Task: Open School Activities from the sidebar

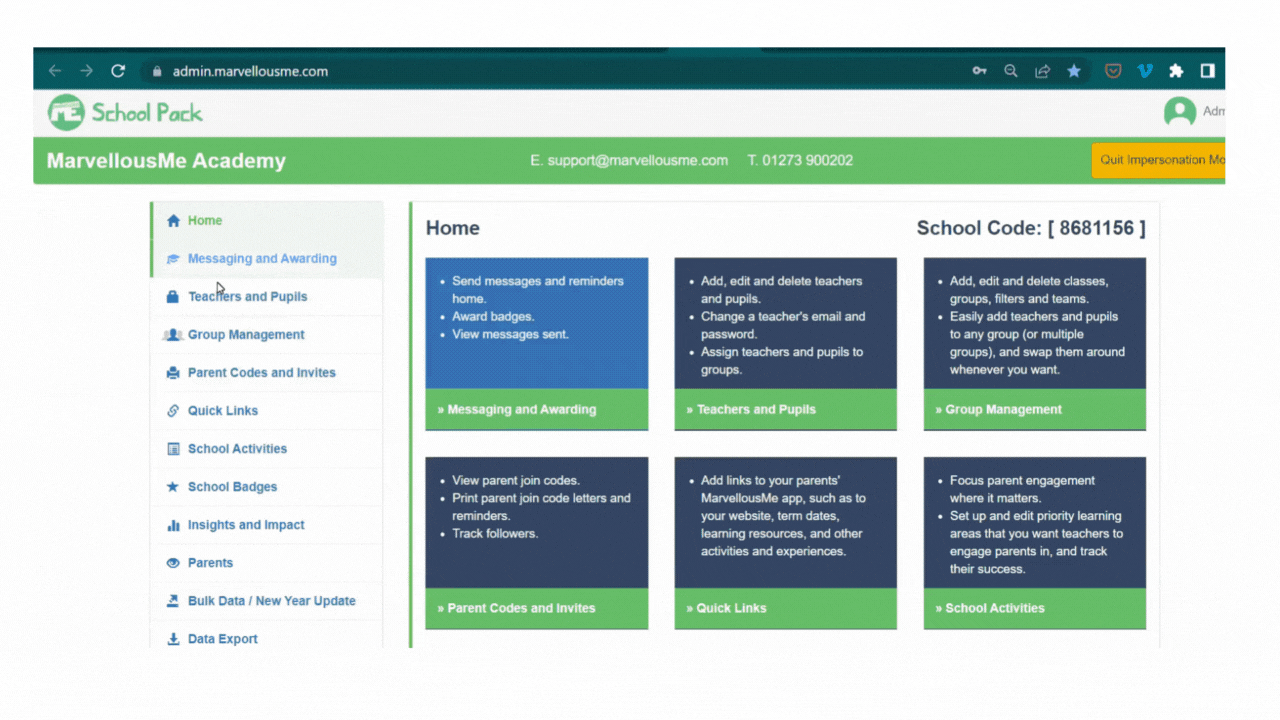Action: click(237, 449)
